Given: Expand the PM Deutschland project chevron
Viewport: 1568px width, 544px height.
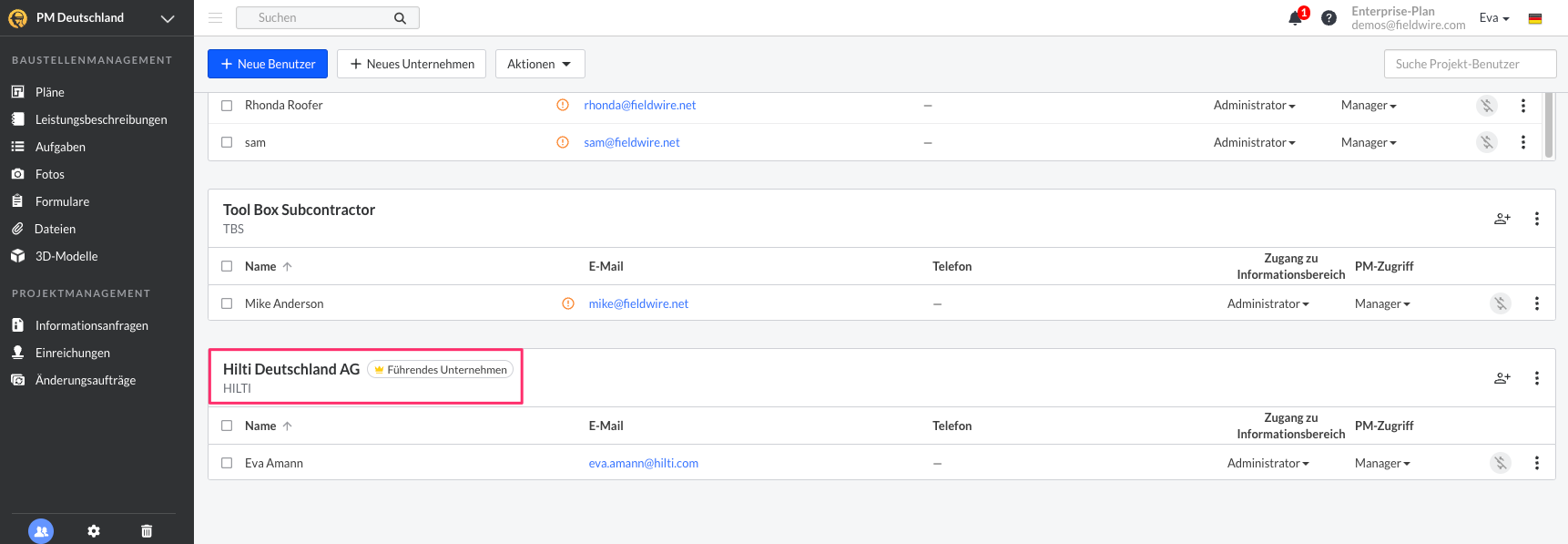Looking at the screenshot, I should coord(168,18).
